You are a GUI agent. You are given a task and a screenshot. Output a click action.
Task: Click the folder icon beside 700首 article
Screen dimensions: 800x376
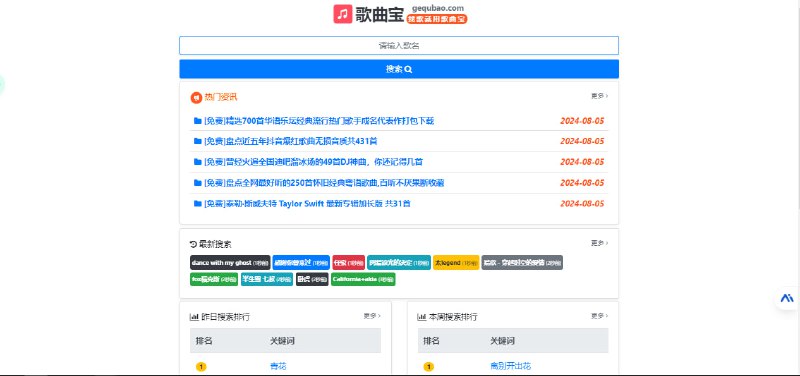197,121
